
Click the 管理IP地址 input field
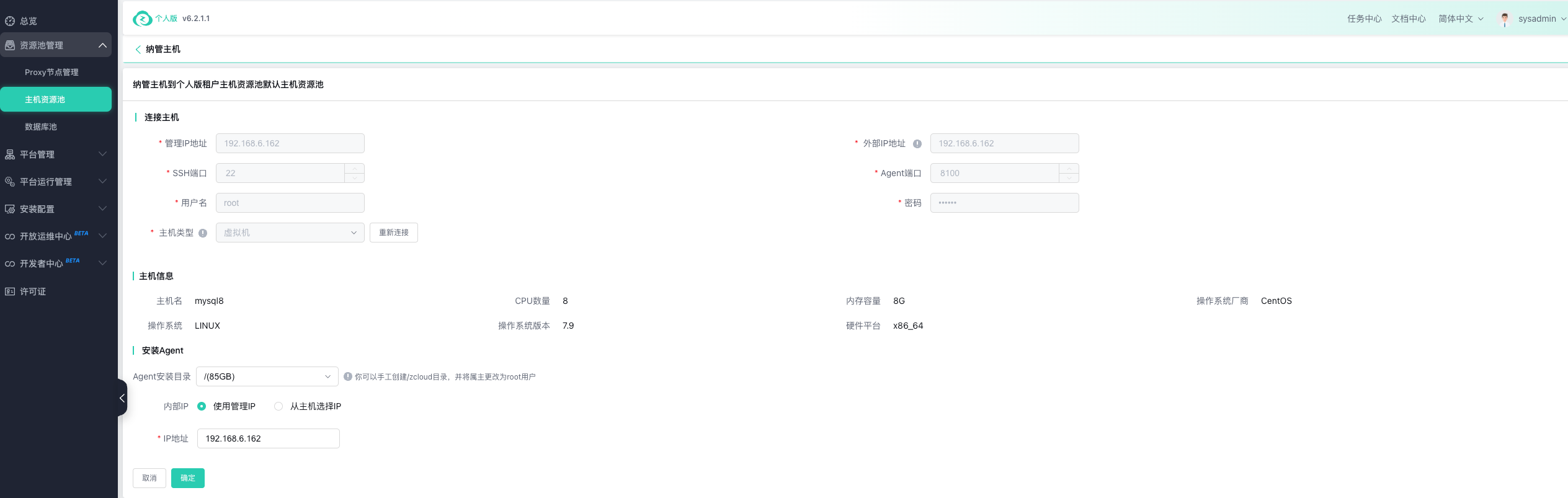point(290,143)
